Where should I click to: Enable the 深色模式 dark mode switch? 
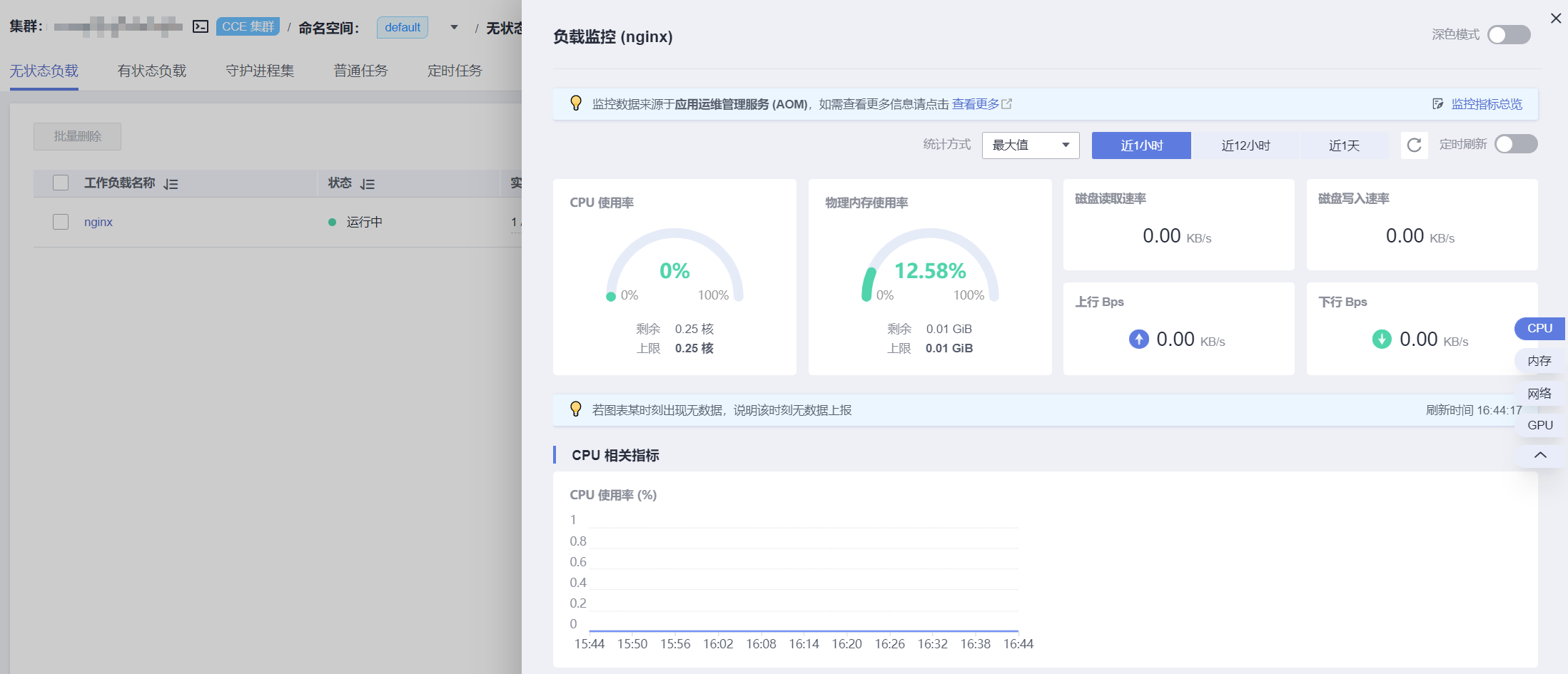1508,35
